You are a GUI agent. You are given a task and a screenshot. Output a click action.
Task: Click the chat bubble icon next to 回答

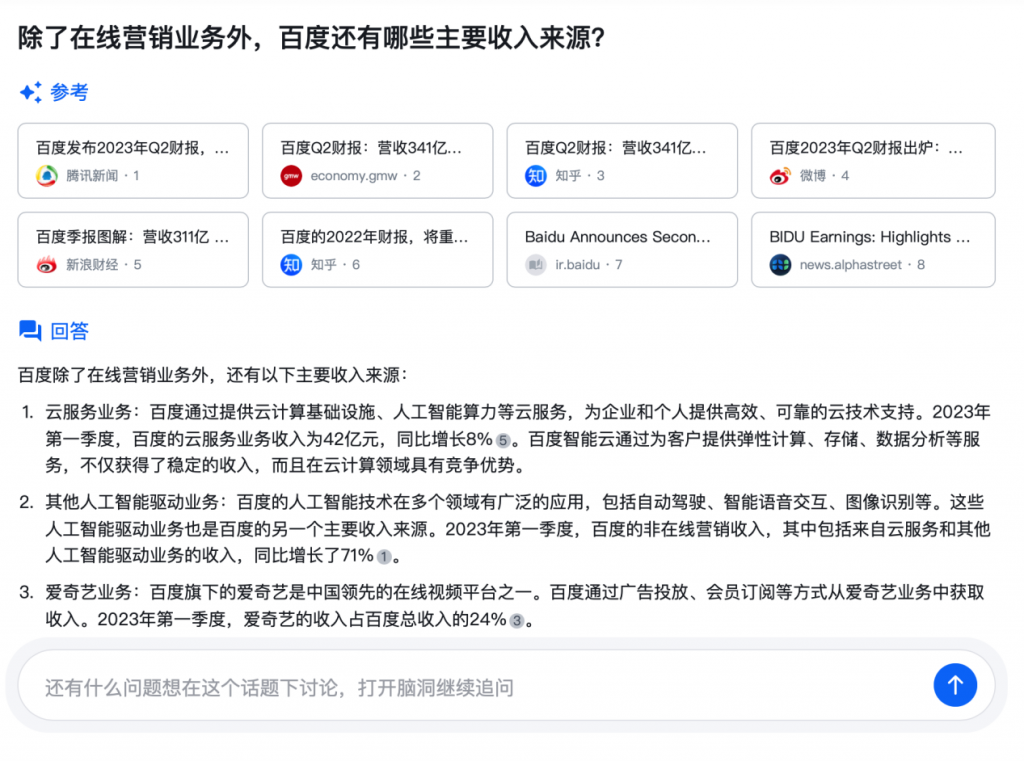pos(30,331)
